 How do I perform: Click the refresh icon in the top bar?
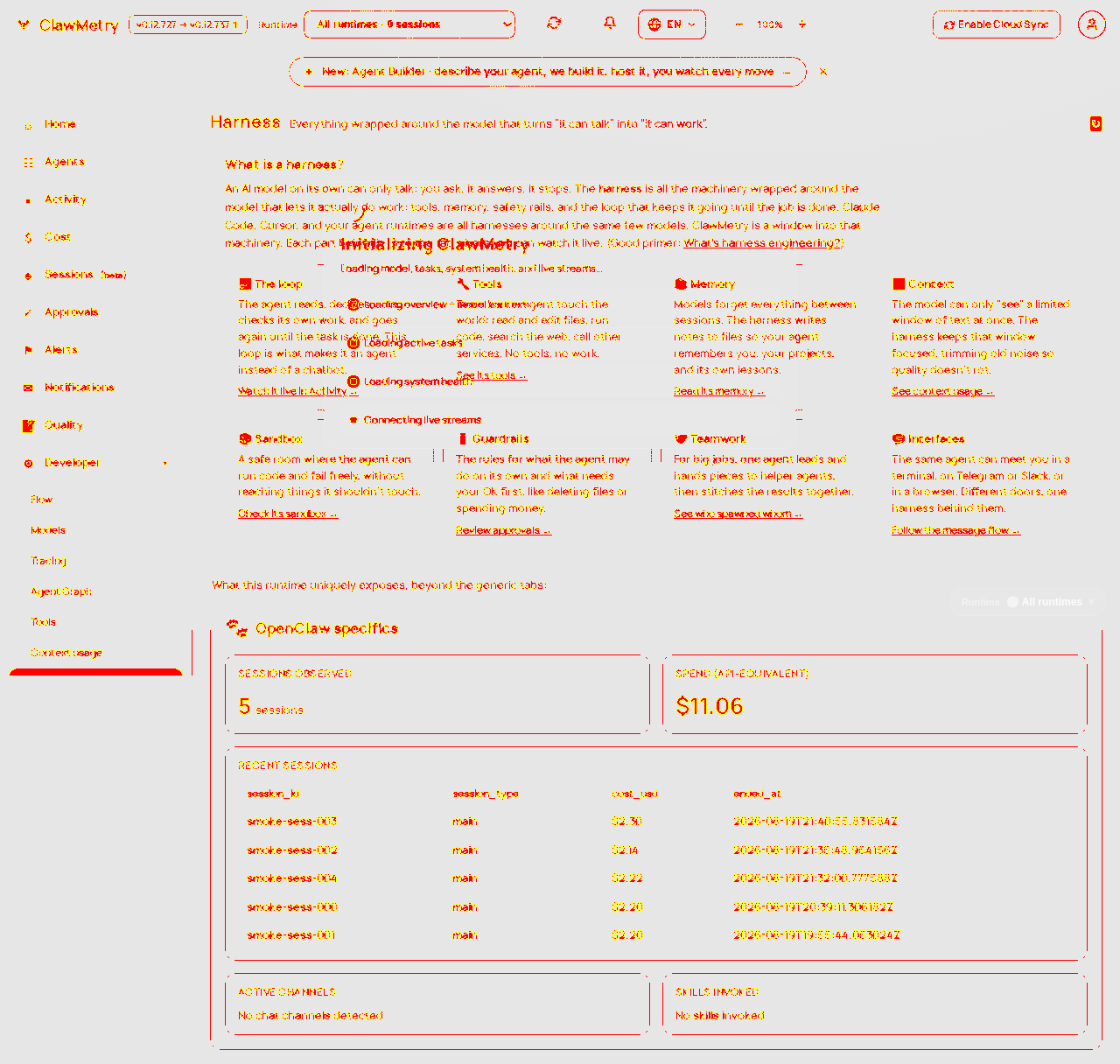click(554, 24)
